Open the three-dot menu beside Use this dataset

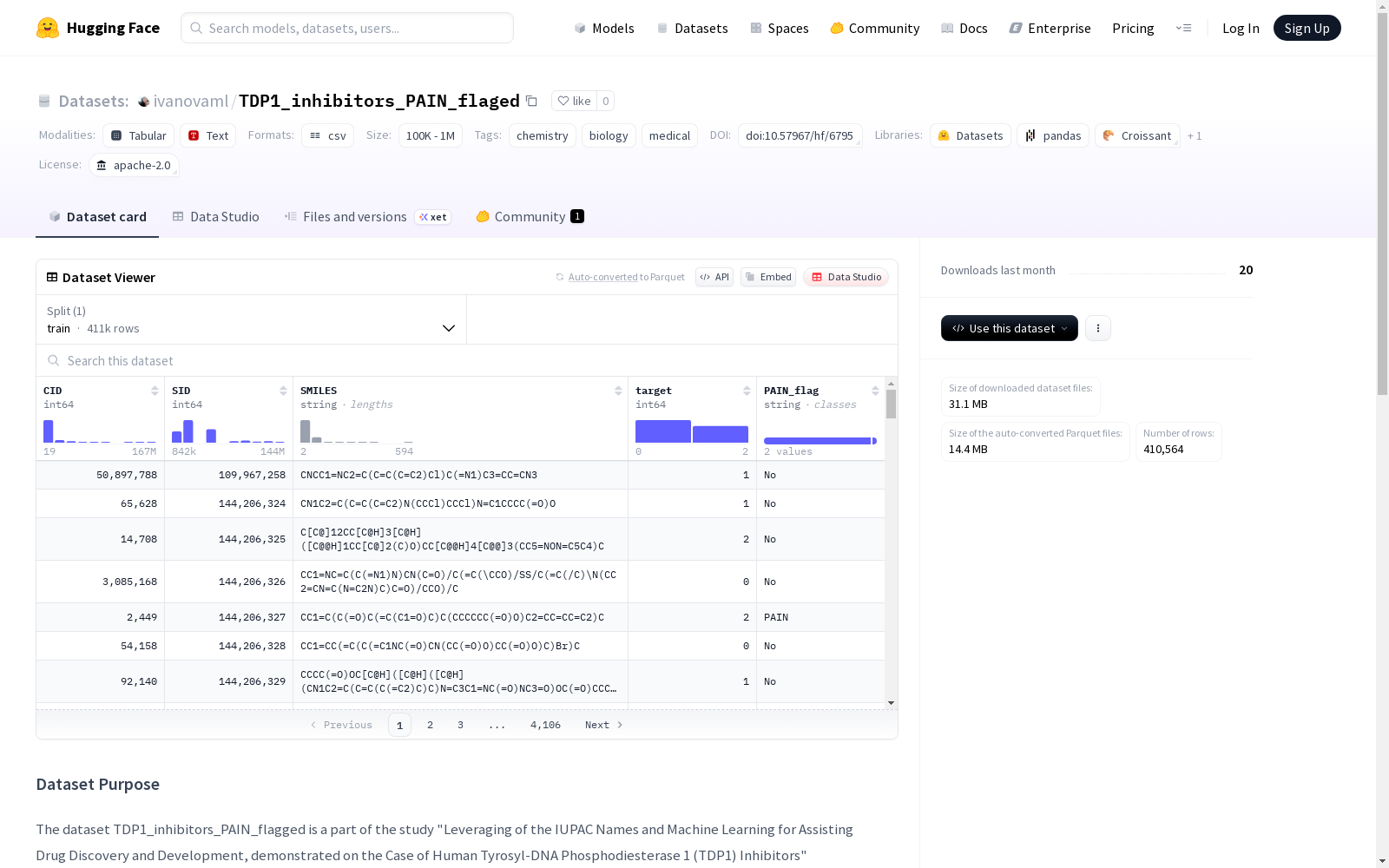[x=1098, y=328]
